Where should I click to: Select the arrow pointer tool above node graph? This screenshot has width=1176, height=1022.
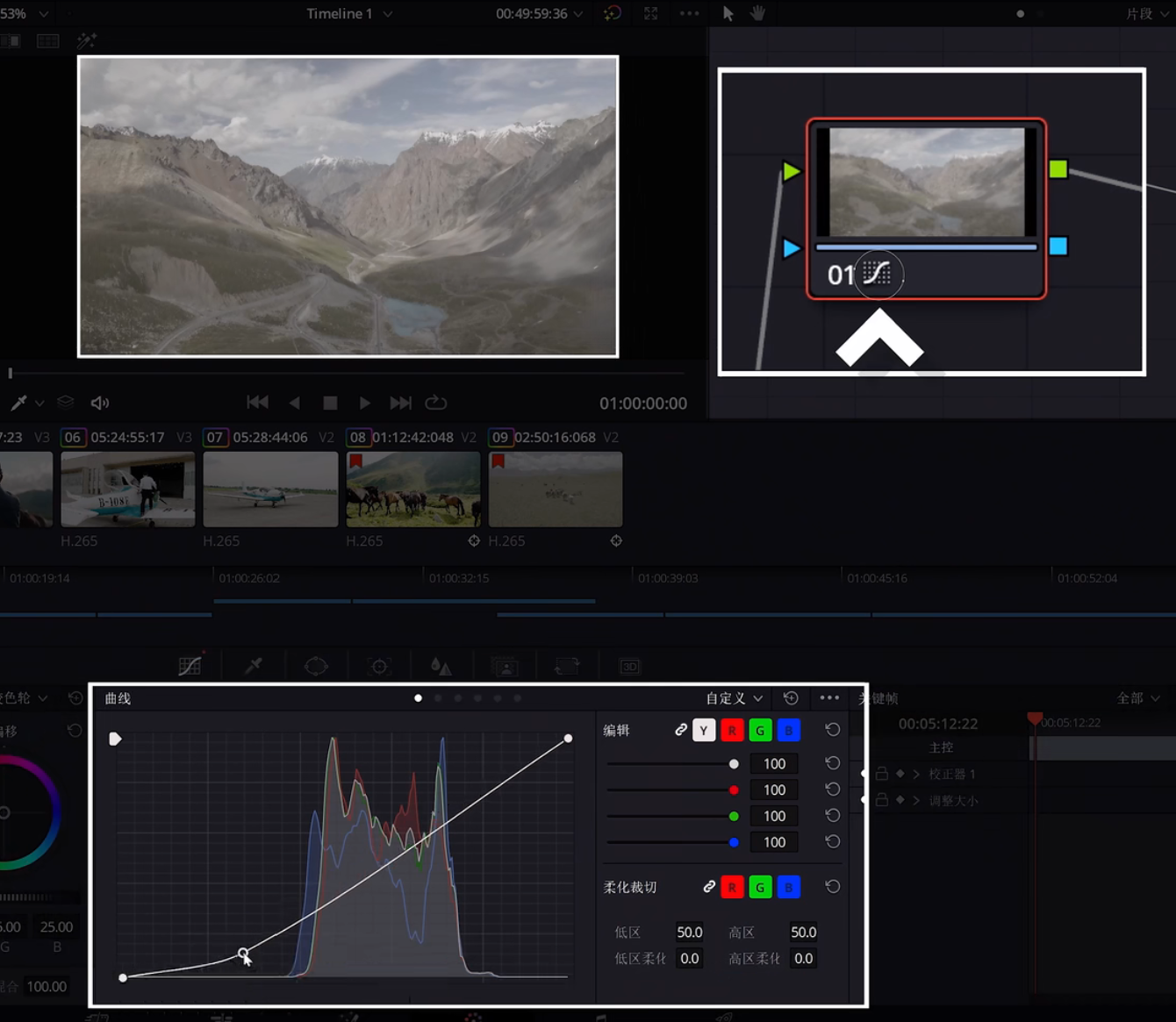(728, 13)
